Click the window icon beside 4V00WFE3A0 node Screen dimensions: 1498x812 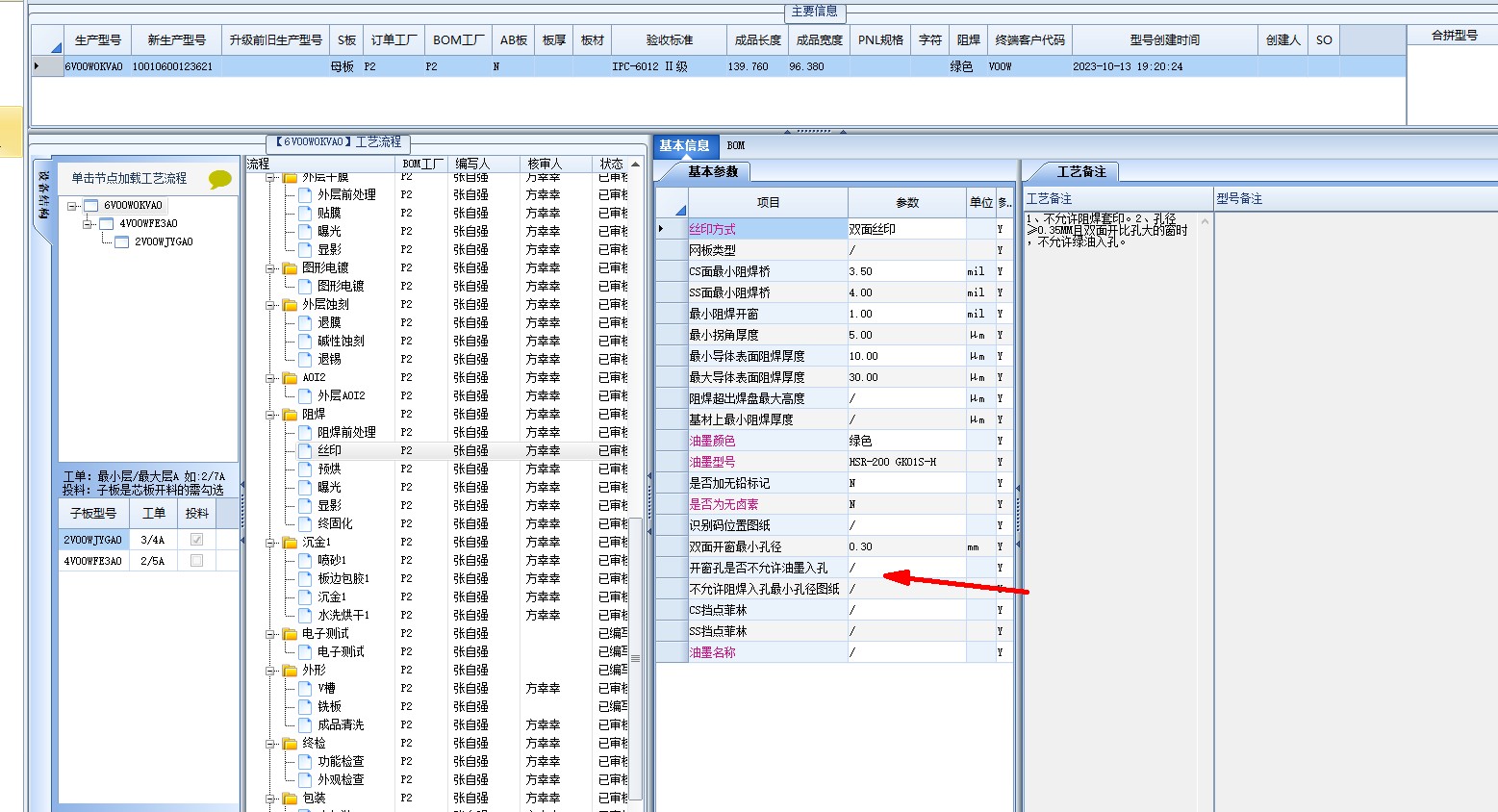point(107,224)
